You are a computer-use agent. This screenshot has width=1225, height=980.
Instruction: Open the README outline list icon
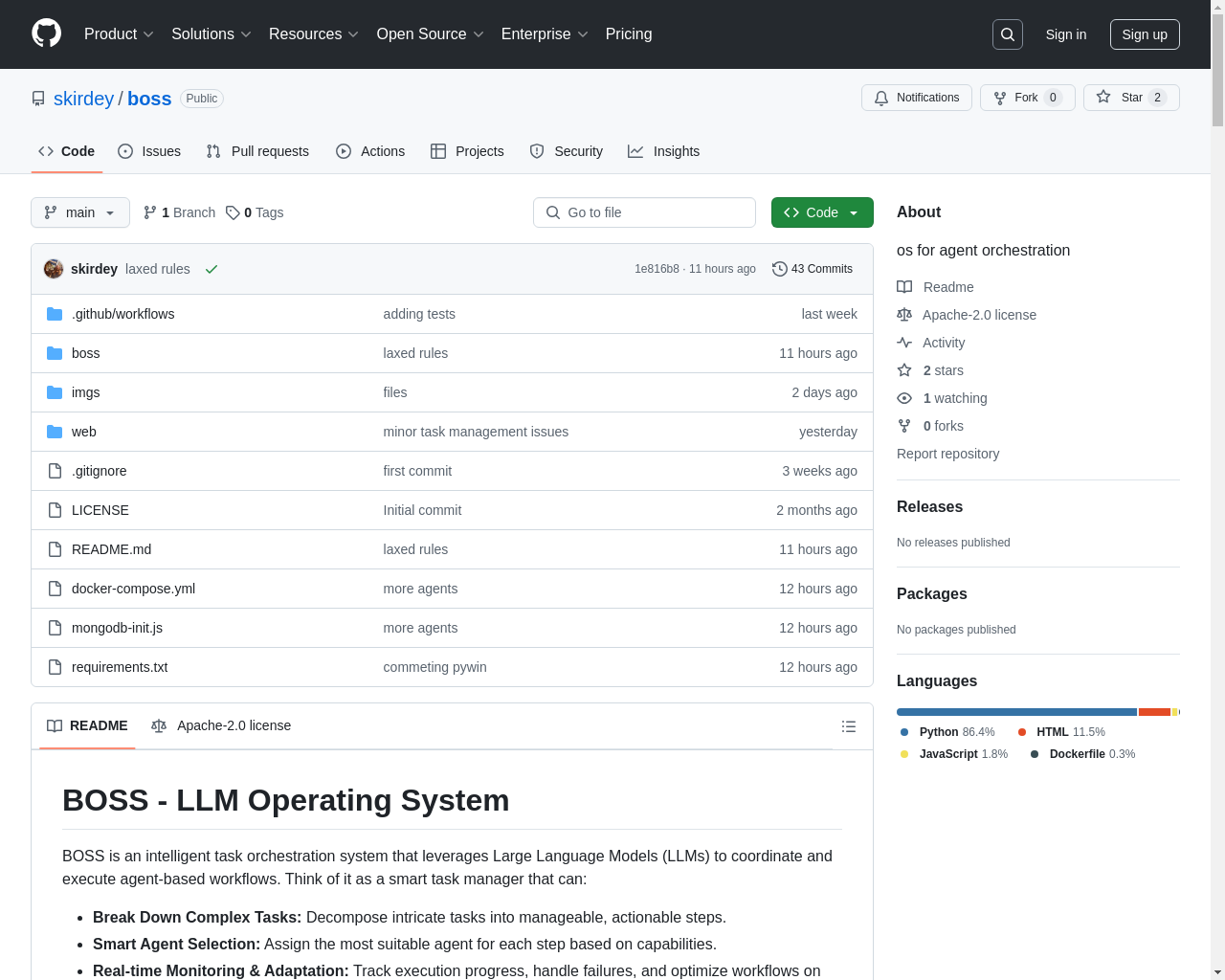pos(849,726)
